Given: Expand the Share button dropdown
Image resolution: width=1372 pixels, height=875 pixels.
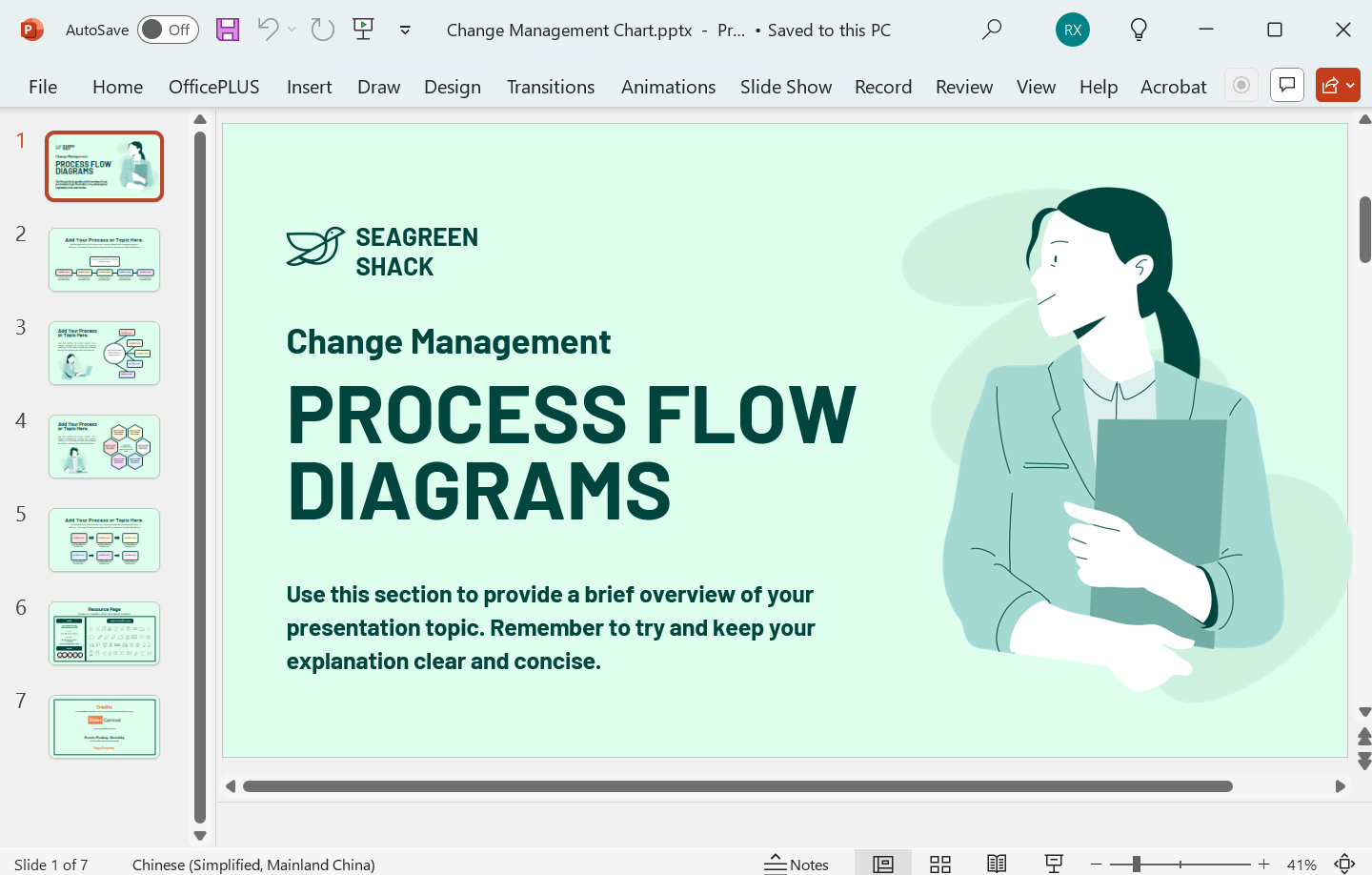Looking at the screenshot, I should click(x=1350, y=86).
